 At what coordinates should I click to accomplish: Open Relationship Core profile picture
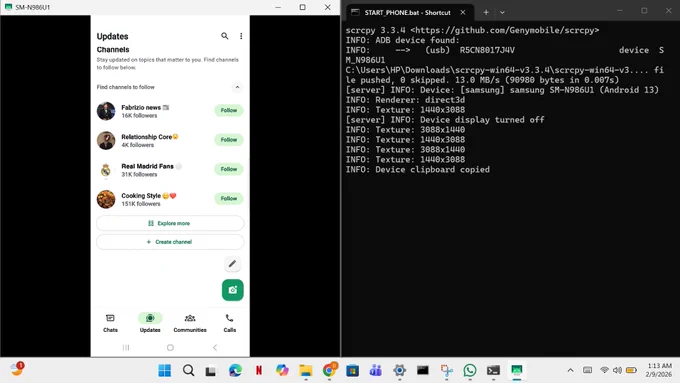point(106,141)
